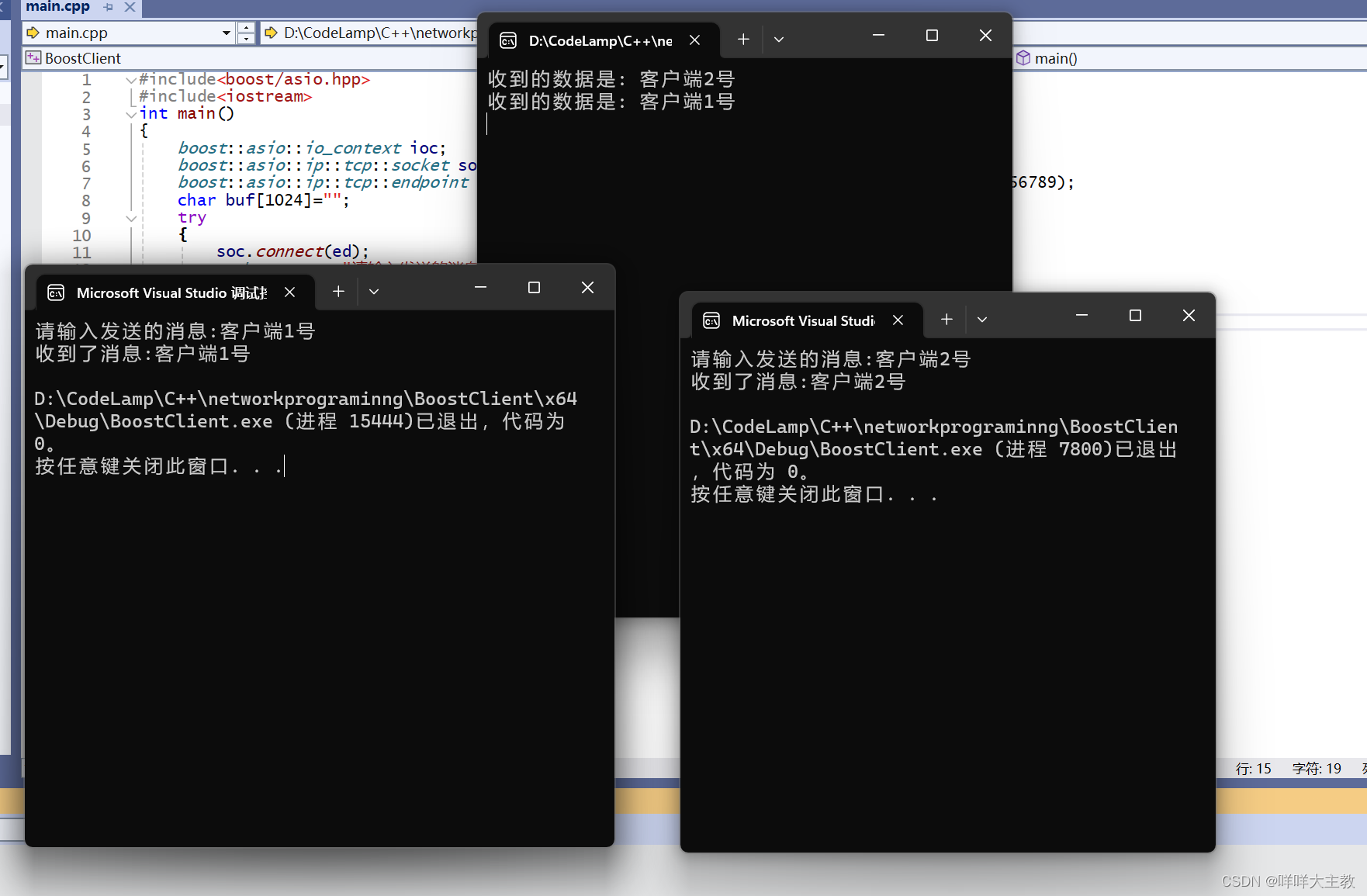The width and height of the screenshot is (1367, 896).
Task: Click the pin icon on main.cpp tab
Action: pyautogui.click(x=108, y=7)
